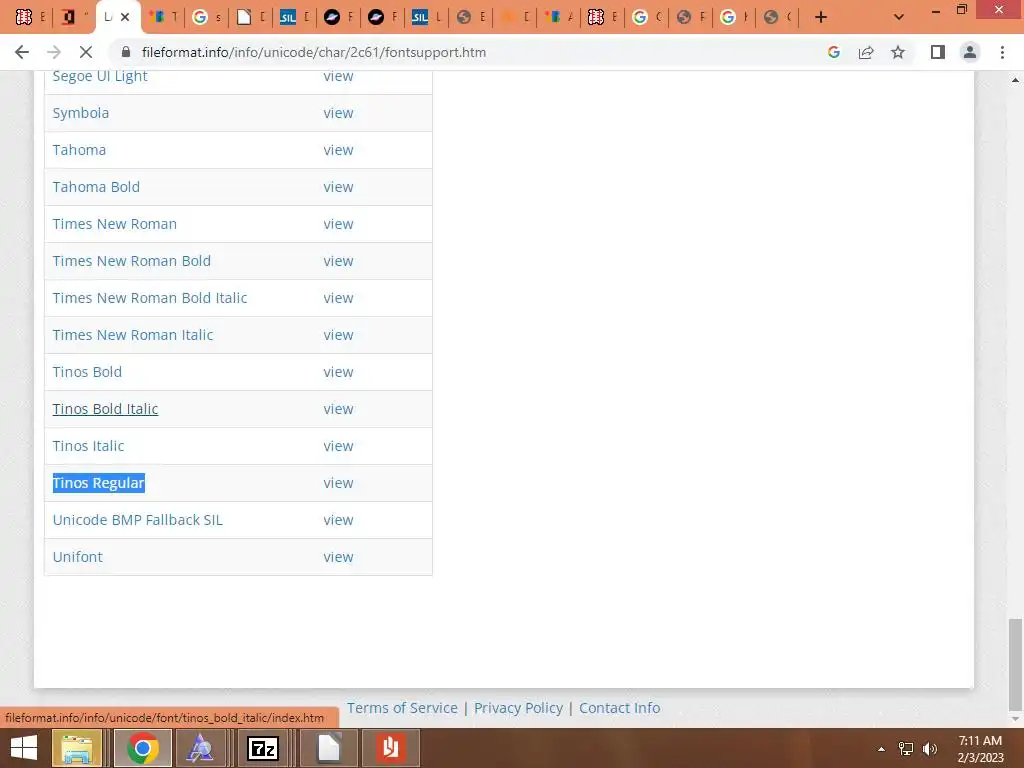Open the 7-Zip taskbar icon

tap(263, 748)
